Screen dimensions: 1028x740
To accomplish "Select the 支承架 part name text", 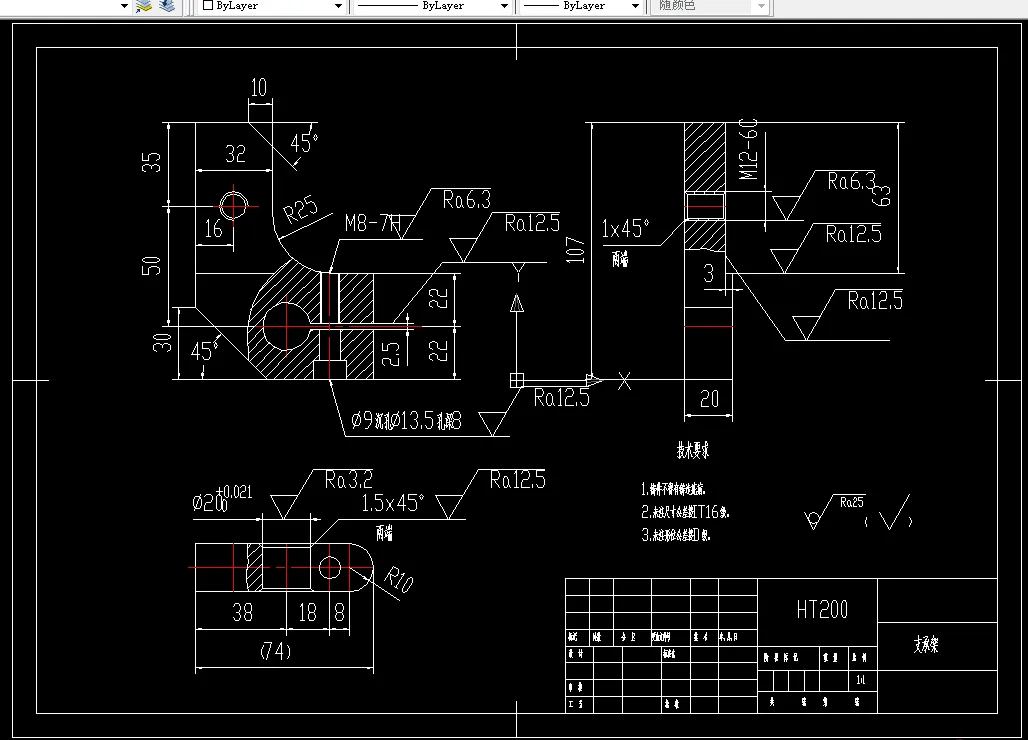I will (928, 645).
